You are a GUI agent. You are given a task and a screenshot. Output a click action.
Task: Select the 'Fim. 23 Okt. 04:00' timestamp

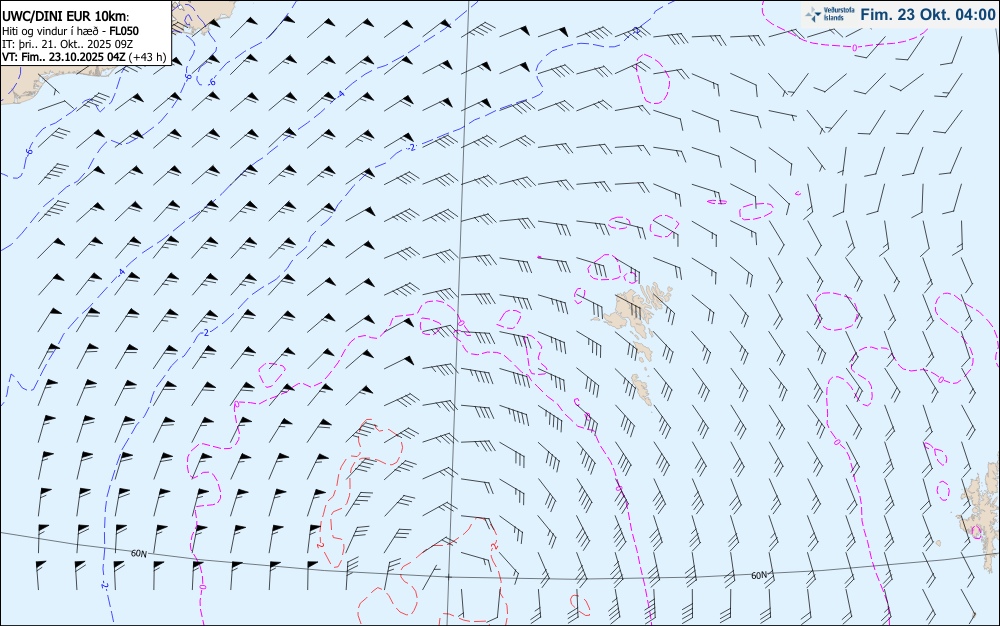pyautogui.click(x=928, y=14)
